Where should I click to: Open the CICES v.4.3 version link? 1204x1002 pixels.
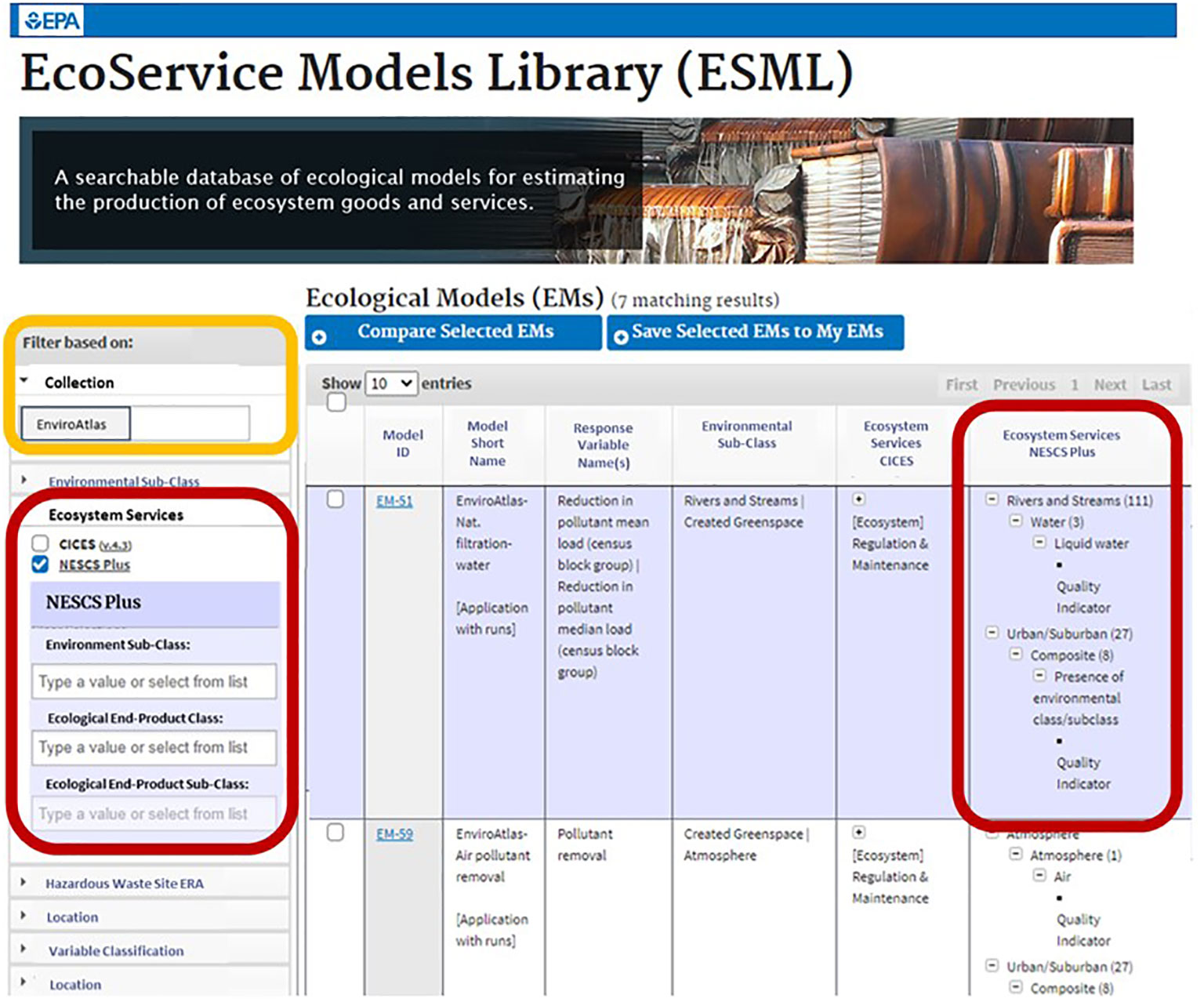point(115,545)
